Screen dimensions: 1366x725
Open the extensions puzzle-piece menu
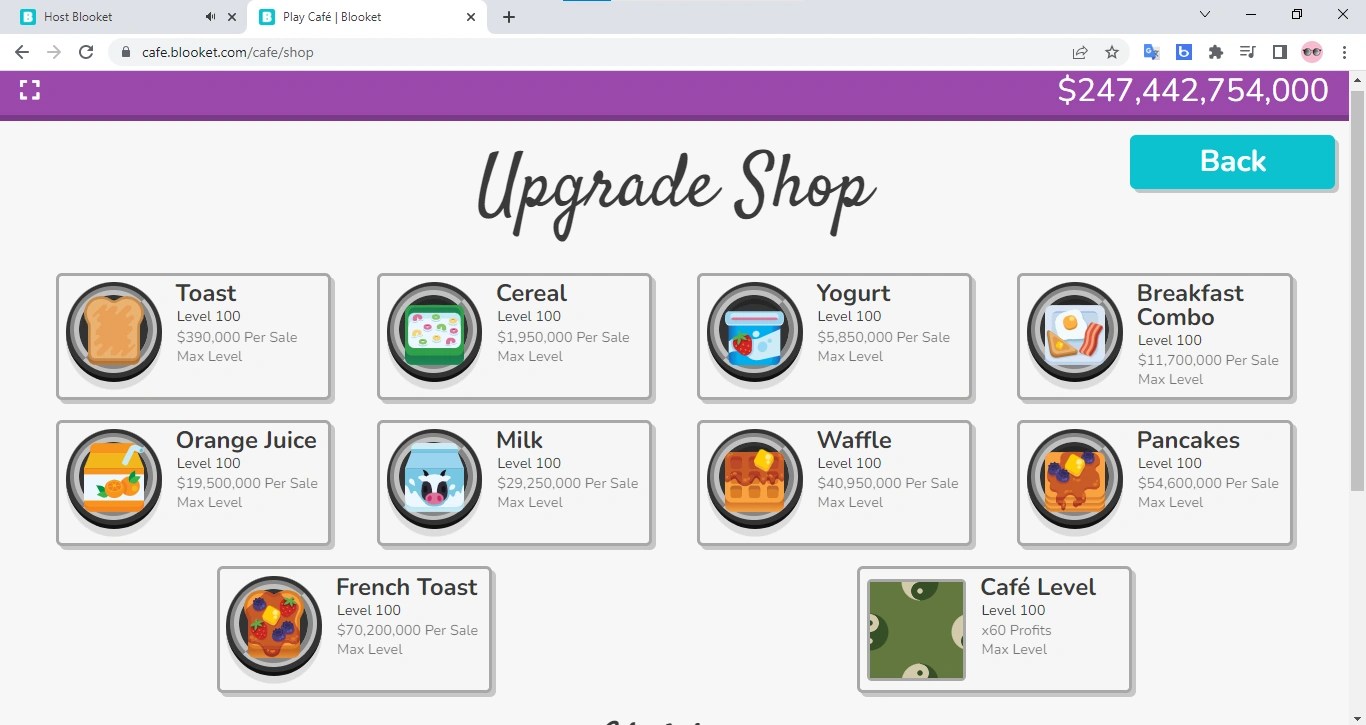point(1215,52)
